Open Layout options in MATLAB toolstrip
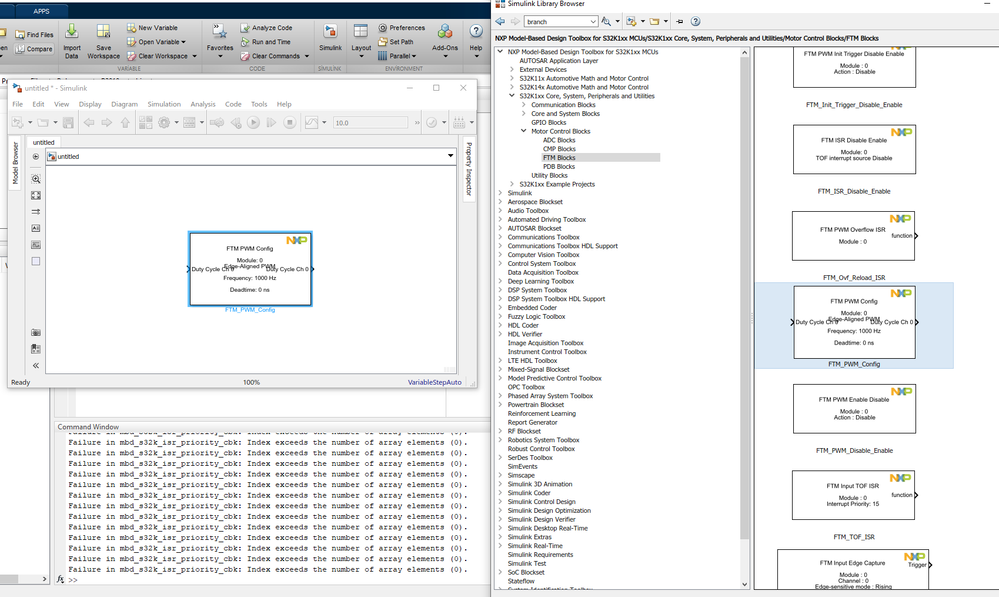Image resolution: width=999 pixels, height=597 pixels. (x=361, y=41)
